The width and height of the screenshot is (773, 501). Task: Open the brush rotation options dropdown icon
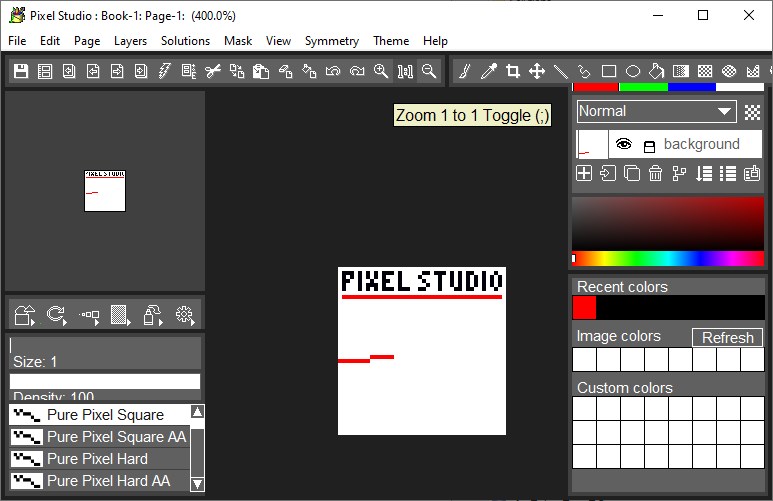[57, 315]
